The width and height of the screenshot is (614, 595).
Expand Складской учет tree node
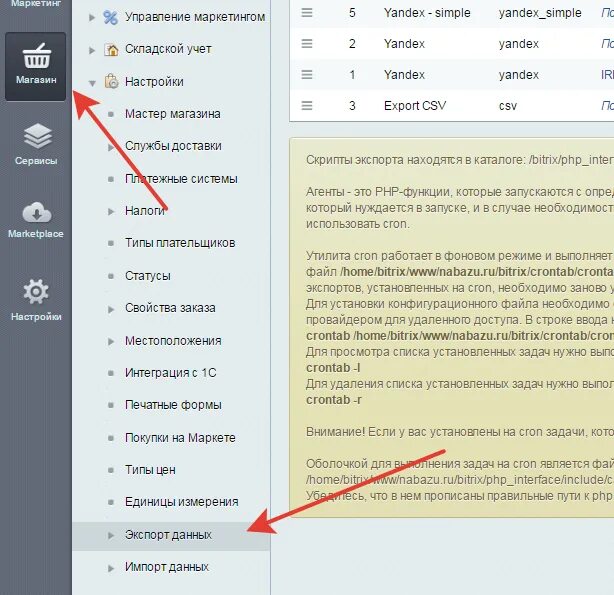point(92,50)
